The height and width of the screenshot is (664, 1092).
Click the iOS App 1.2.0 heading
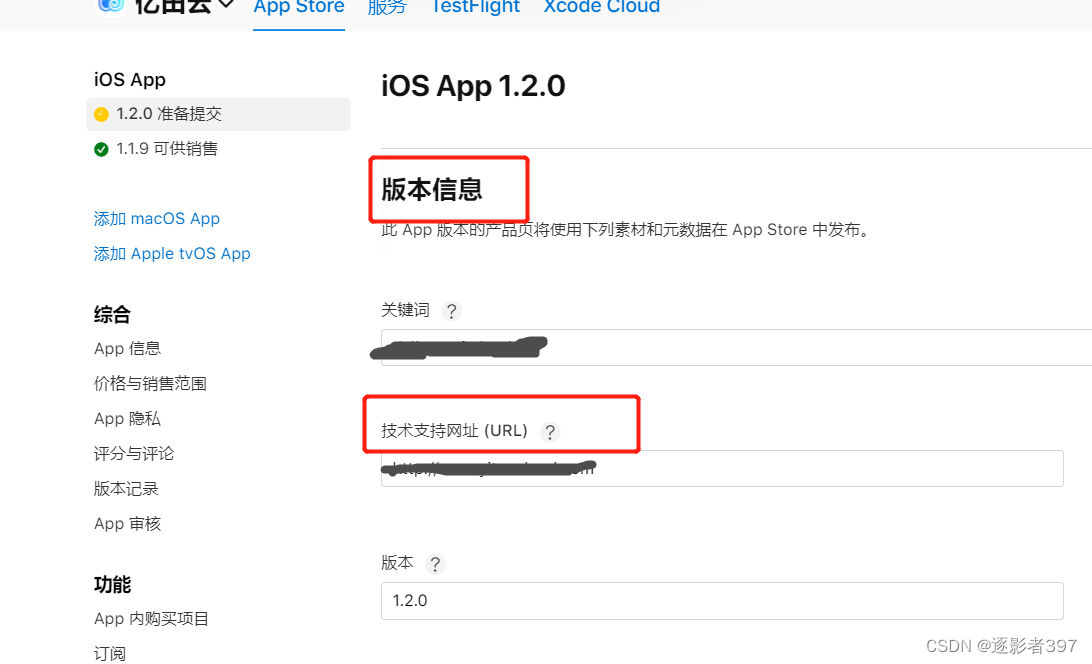point(473,86)
